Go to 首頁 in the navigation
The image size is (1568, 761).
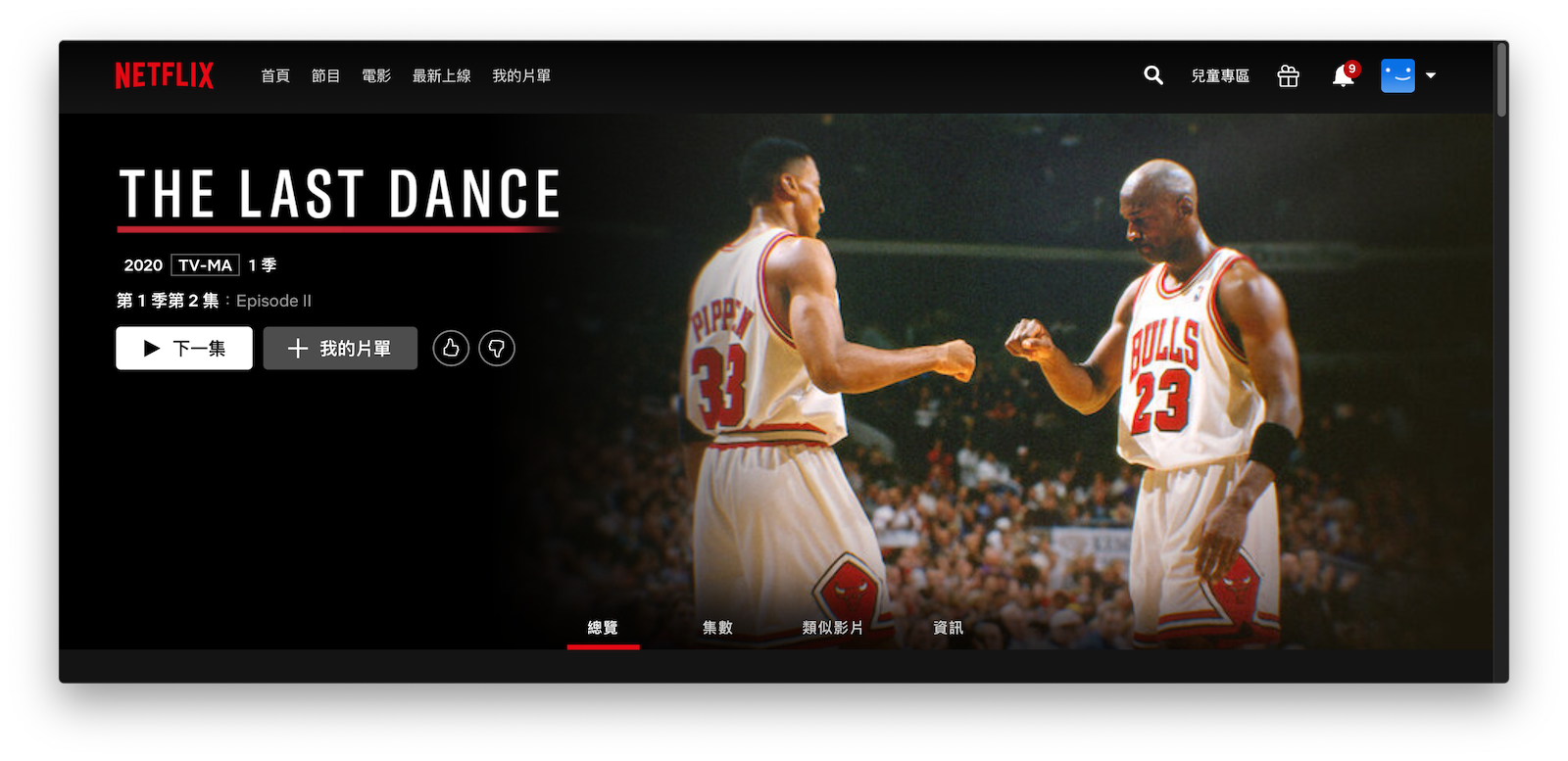[275, 75]
